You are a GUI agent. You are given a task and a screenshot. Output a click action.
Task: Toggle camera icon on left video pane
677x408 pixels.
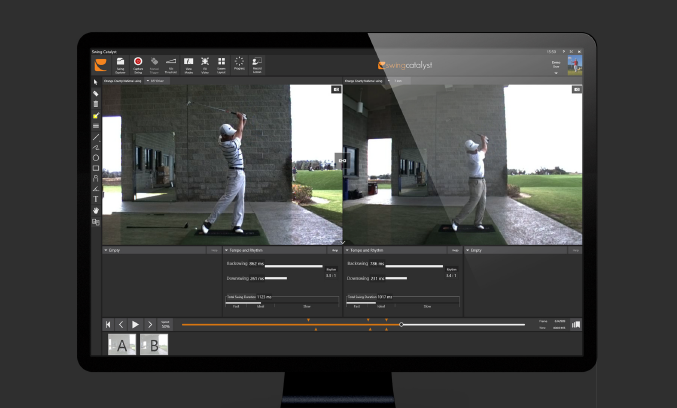click(x=335, y=89)
